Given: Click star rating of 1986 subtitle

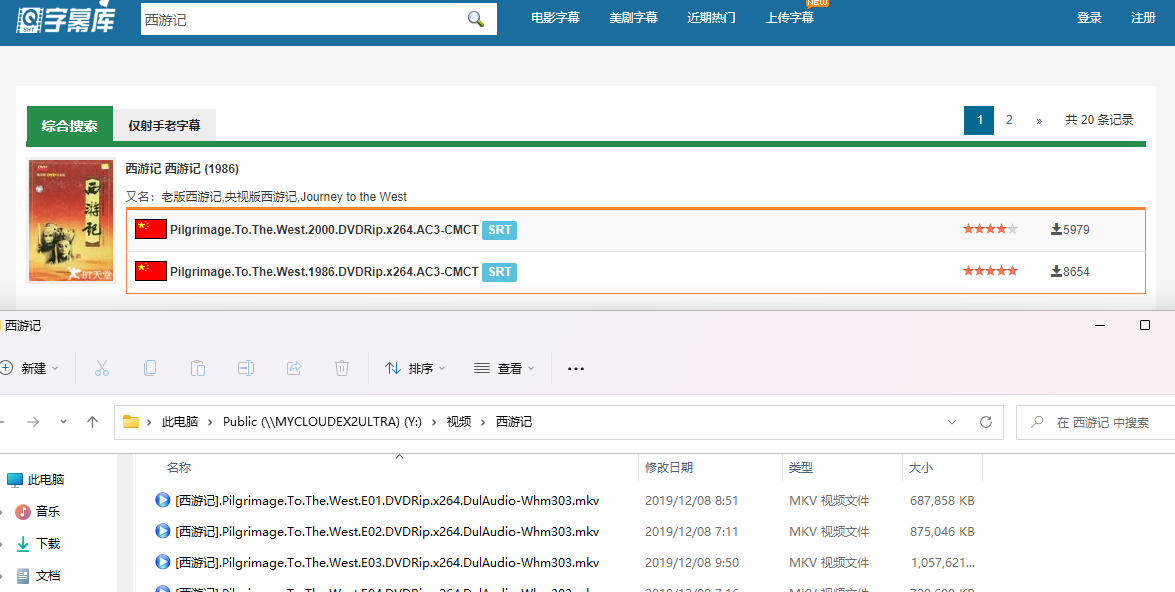Looking at the screenshot, I should click(x=991, y=271).
